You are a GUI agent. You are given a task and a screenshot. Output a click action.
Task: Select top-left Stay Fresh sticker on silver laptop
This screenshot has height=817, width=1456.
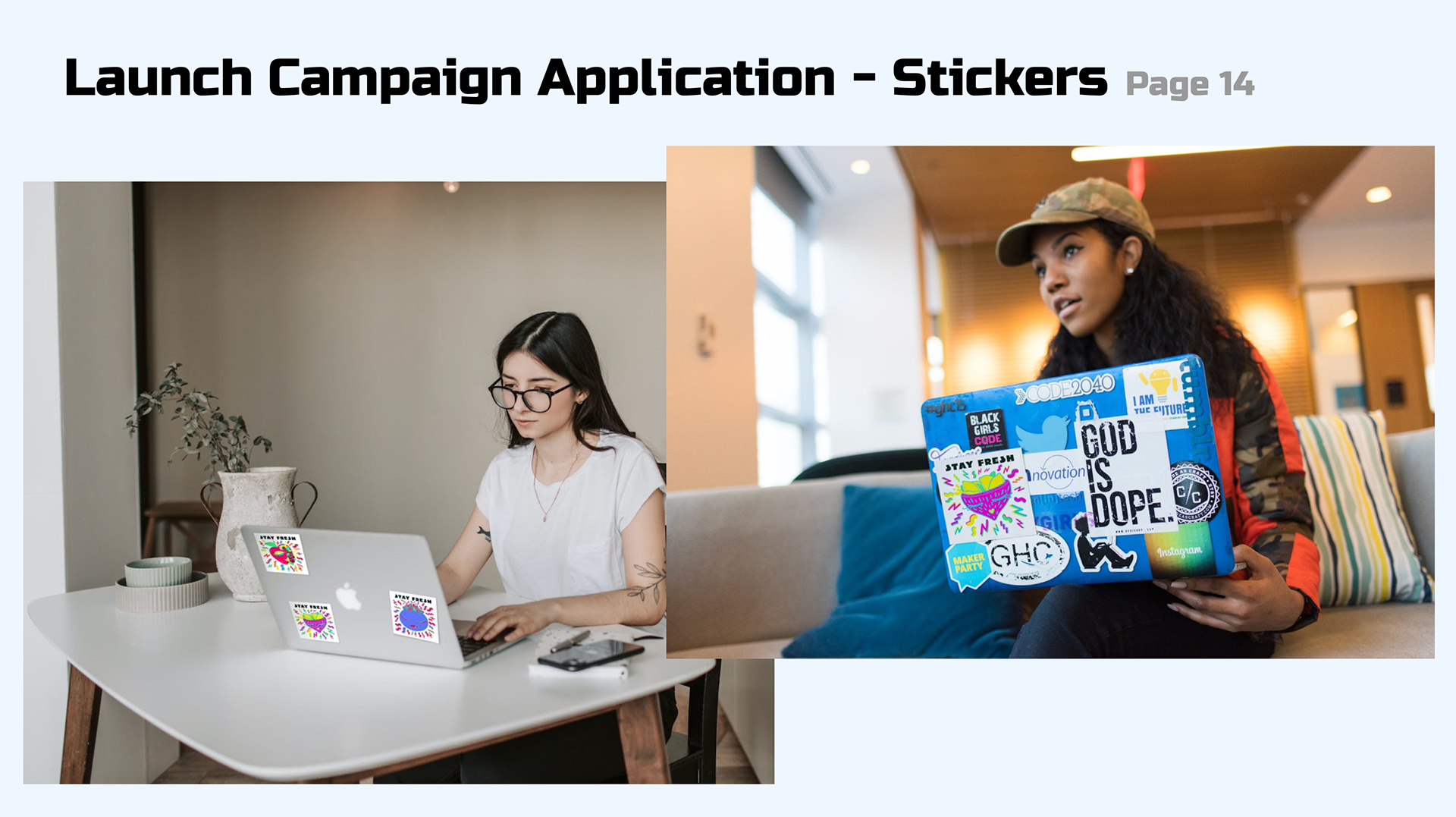281,553
